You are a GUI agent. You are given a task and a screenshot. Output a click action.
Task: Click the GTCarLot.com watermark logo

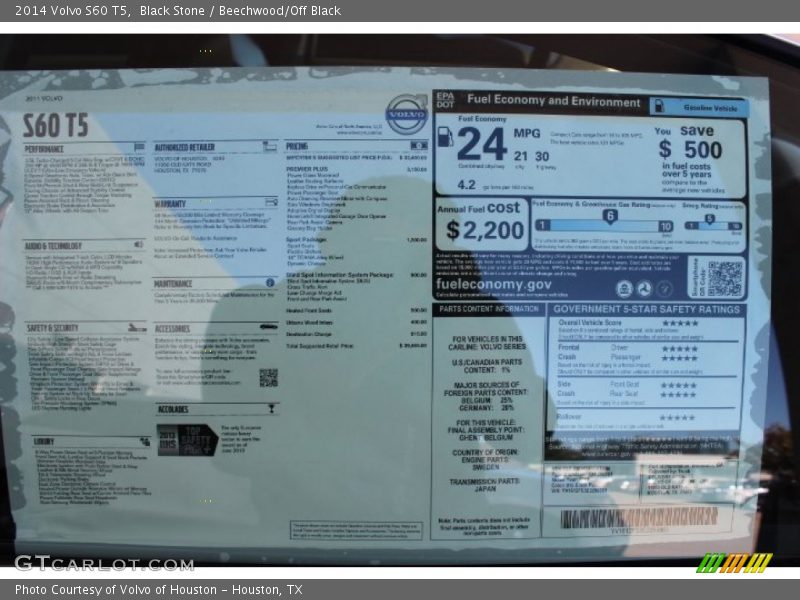(104, 563)
